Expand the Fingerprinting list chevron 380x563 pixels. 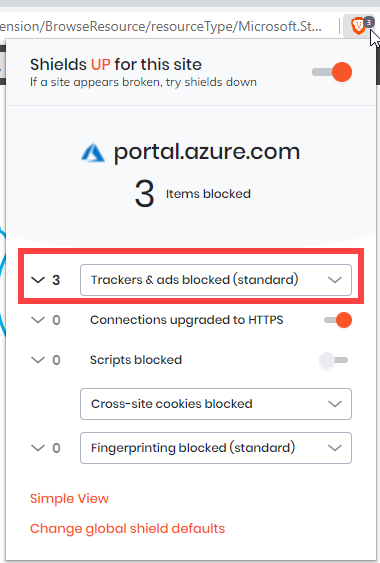[x=38, y=448]
